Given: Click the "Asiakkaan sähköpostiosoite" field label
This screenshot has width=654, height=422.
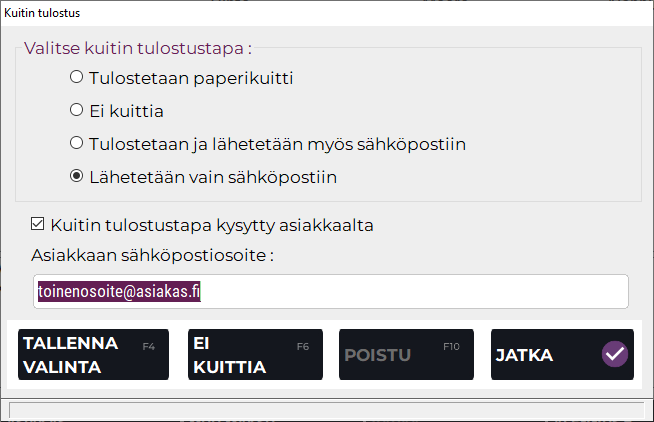Looking at the screenshot, I should tap(152, 254).
